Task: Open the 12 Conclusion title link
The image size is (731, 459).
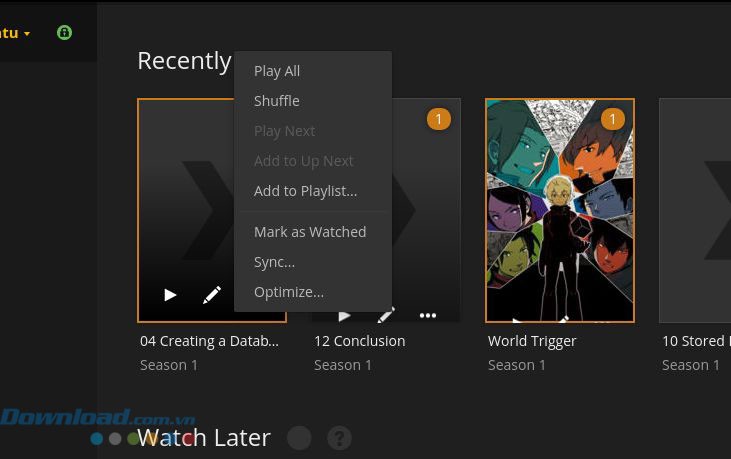Action: click(x=359, y=341)
